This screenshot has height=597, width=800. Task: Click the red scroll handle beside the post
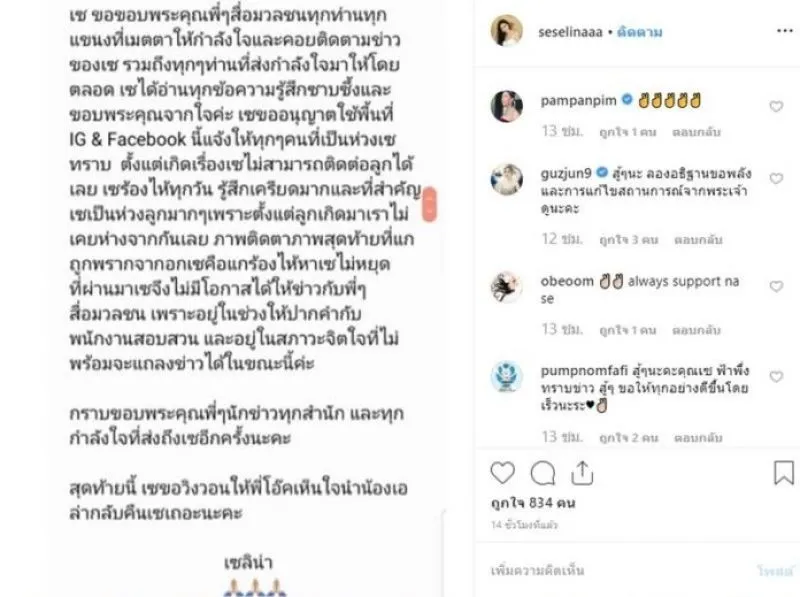[429, 205]
